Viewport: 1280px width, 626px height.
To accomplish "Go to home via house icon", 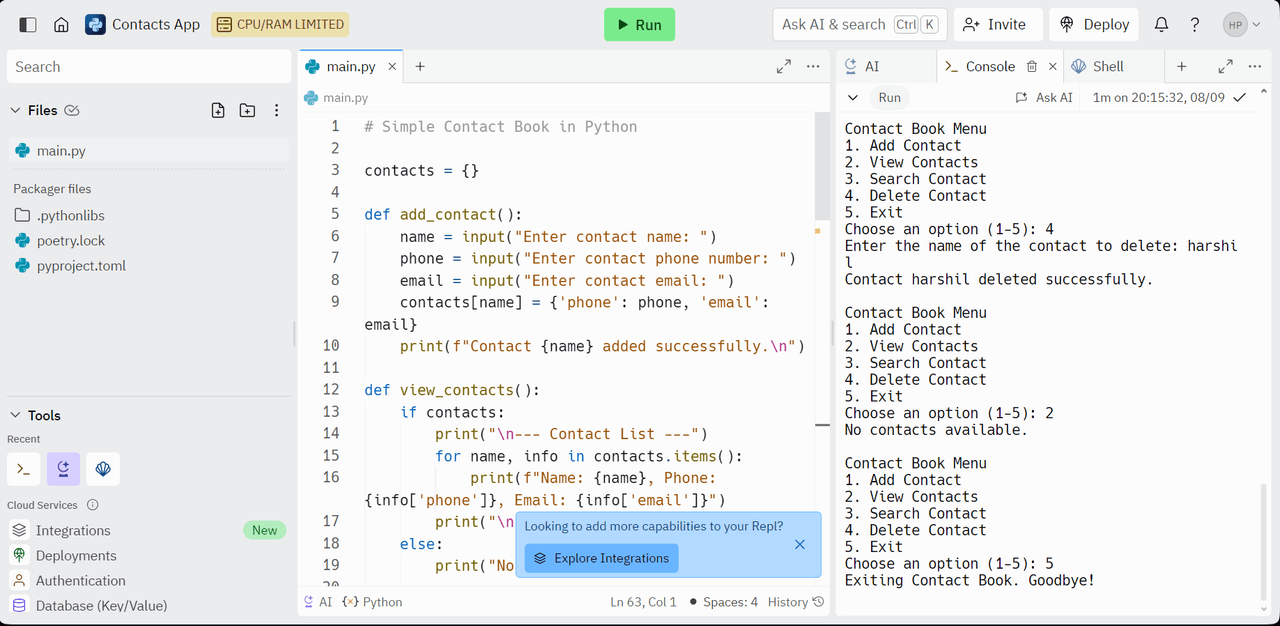I will 62,24.
